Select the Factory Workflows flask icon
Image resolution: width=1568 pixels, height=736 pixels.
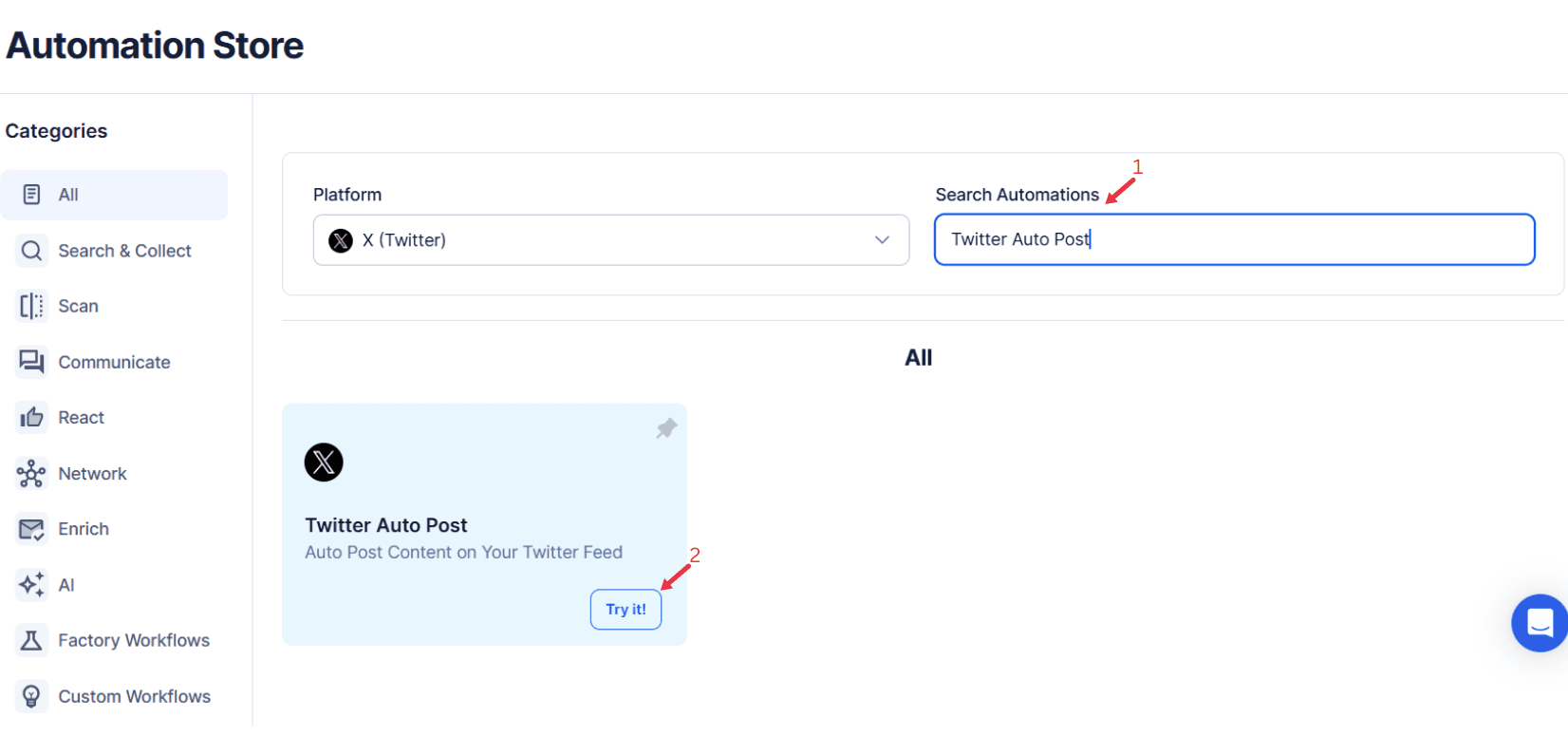(31, 640)
